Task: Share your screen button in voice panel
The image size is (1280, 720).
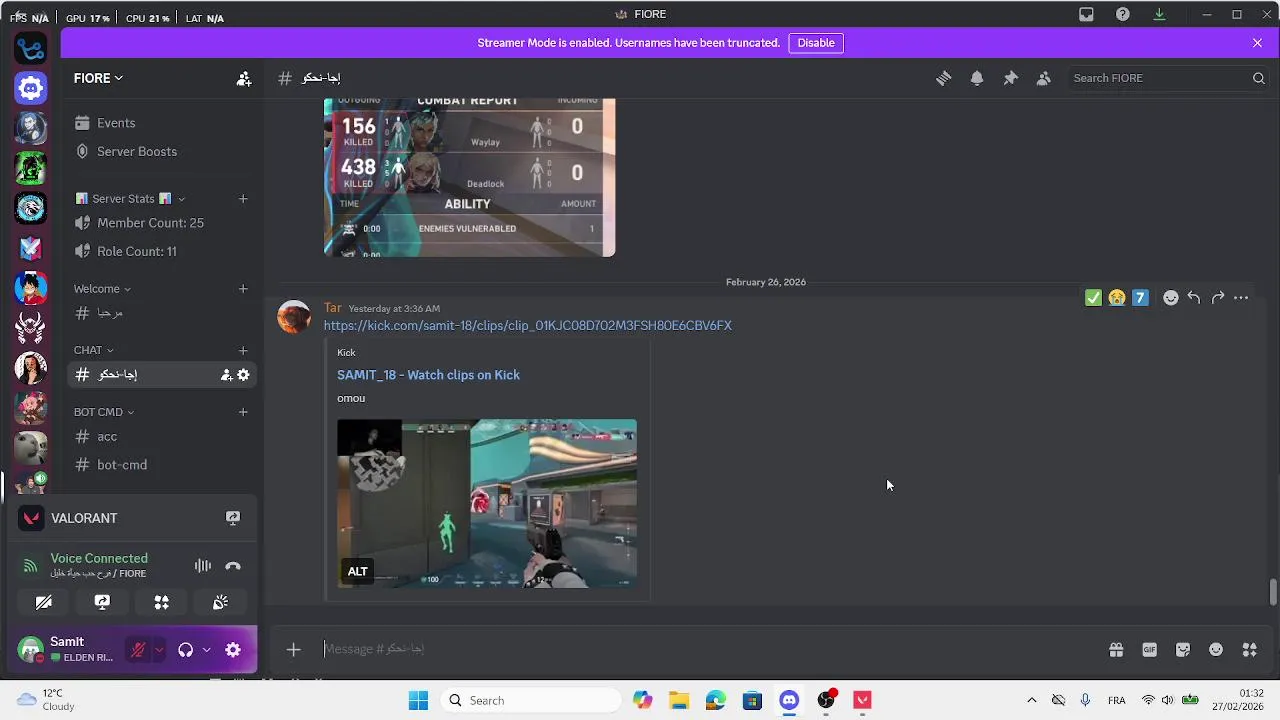Action: point(102,603)
